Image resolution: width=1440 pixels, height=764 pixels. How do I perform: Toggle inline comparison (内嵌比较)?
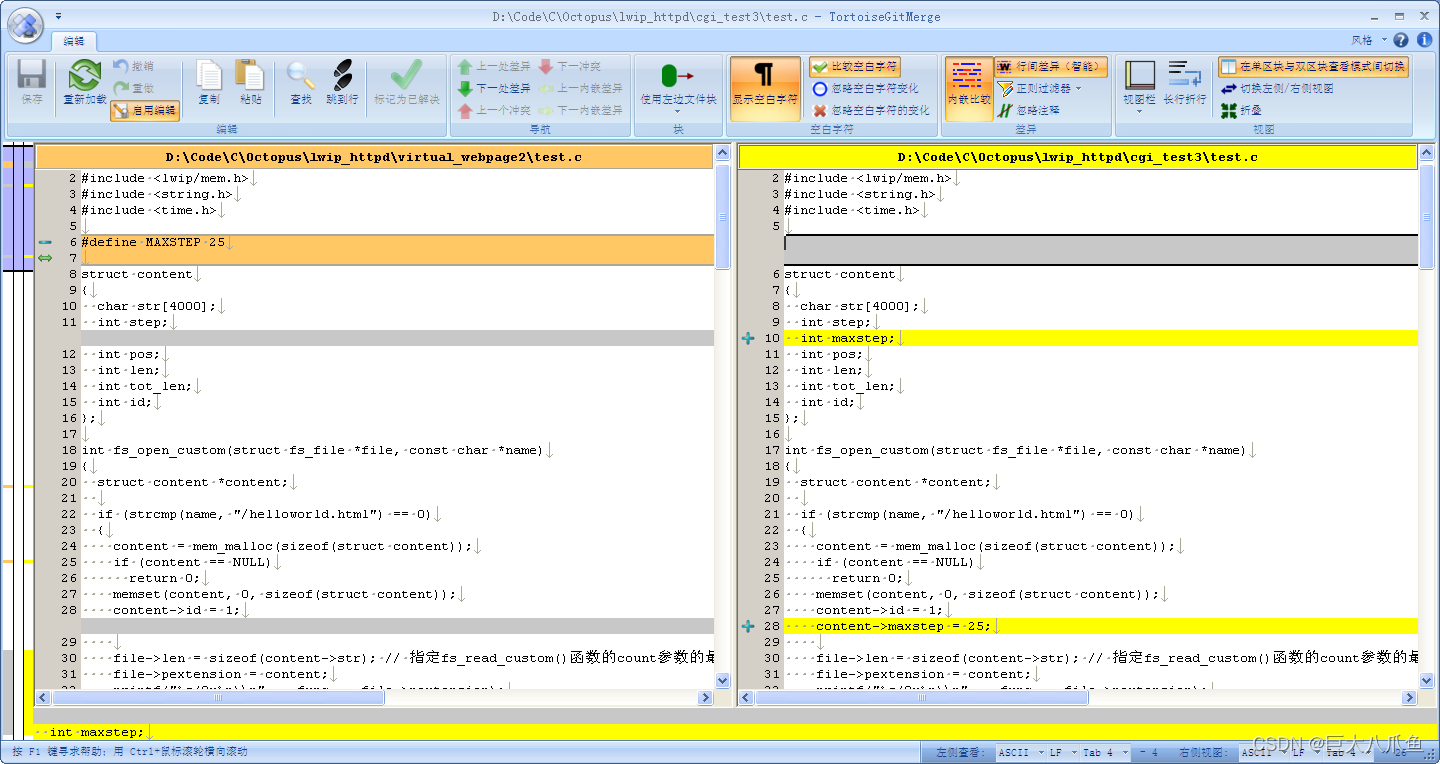click(968, 88)
